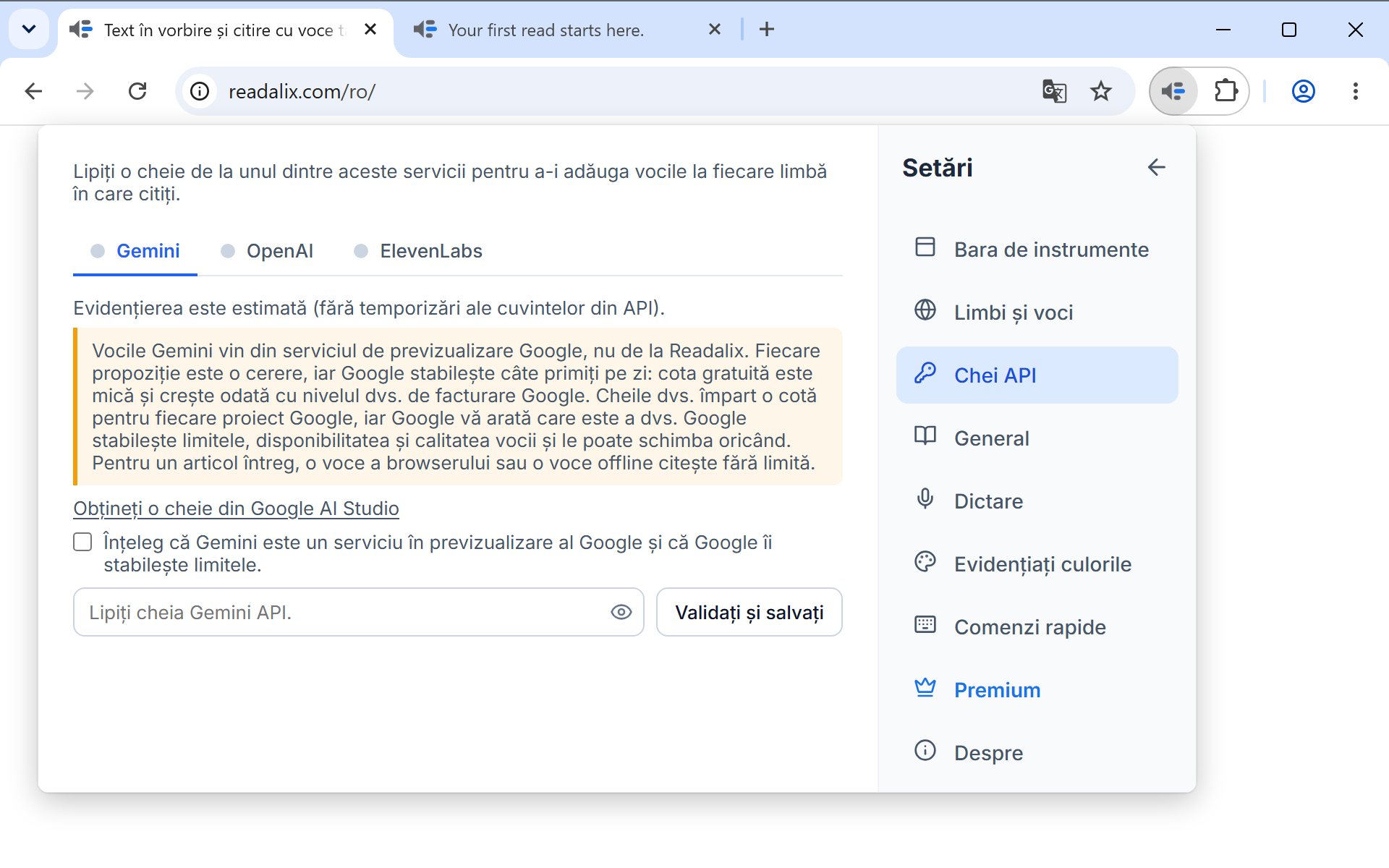This screenshot has width=1389, height=868.
Task: Open Comenzi rapide keyboard settings
Action: pos(1037,627)
